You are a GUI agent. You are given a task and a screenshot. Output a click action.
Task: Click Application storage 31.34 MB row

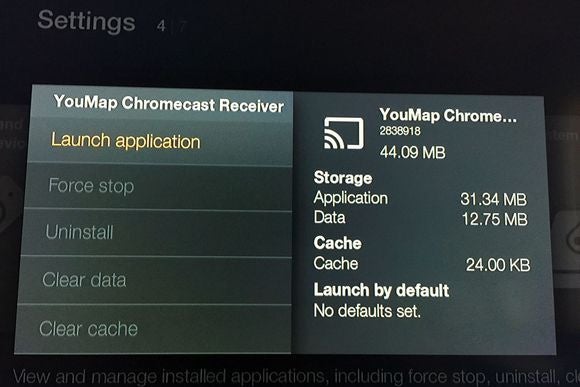click(420, 199)
